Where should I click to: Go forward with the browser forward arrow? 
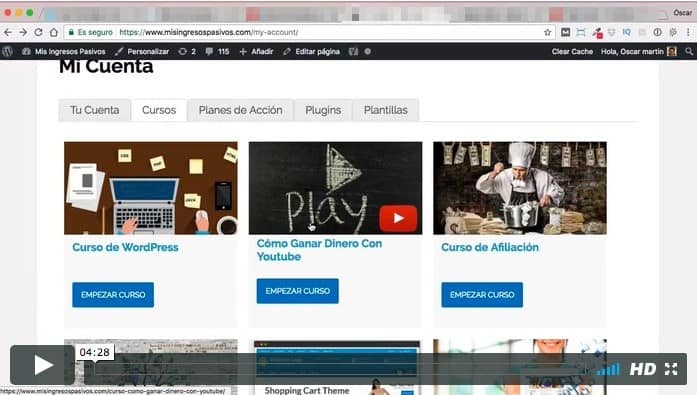[x=23, y=32]
